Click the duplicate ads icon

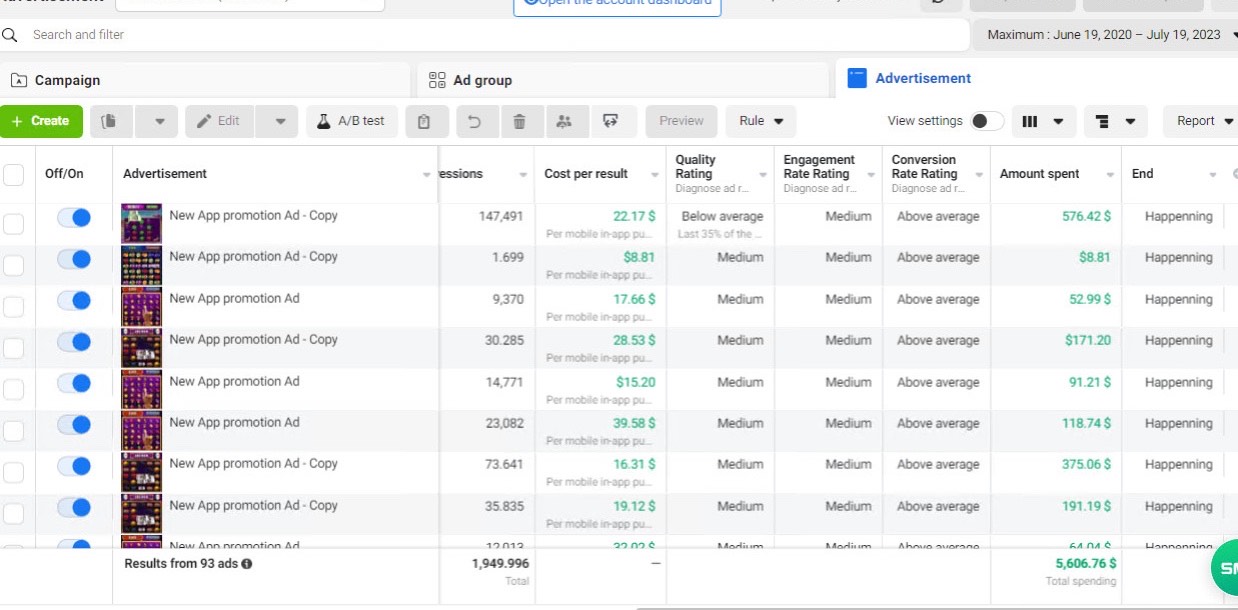[x=110, y=121]
